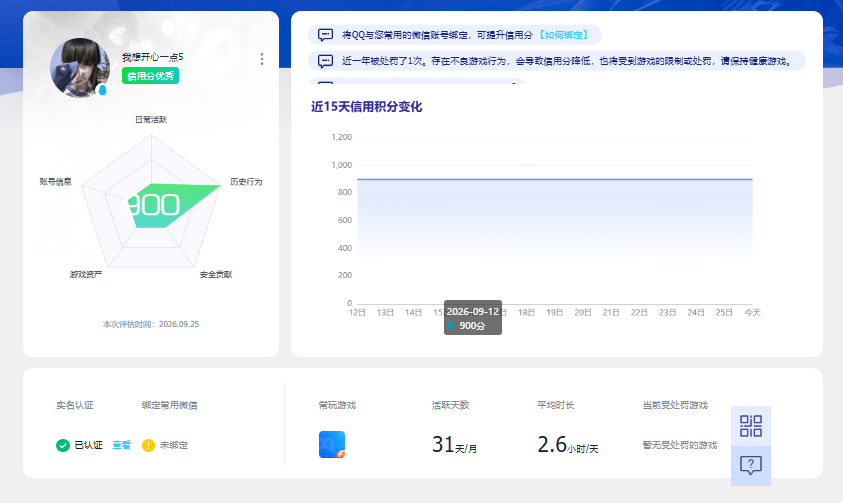Open the 如何绑定 link

(564, 35)
